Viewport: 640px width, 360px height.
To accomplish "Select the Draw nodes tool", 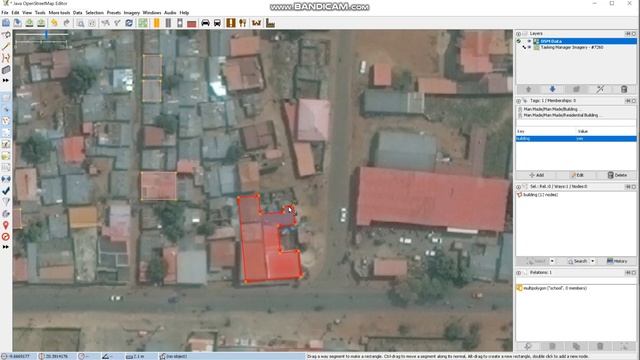I will (6, 47).
